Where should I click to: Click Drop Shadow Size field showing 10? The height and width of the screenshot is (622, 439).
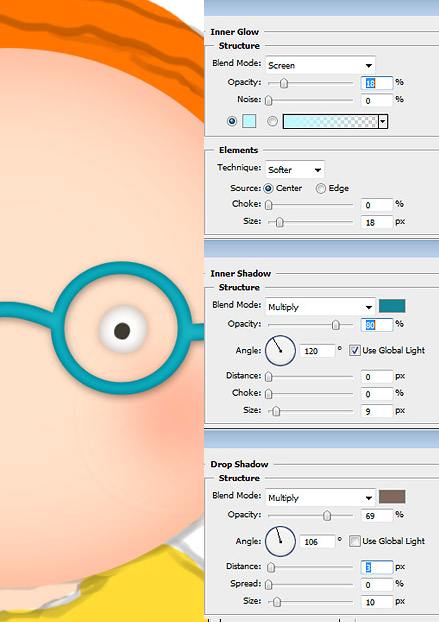tap(377, 602)
